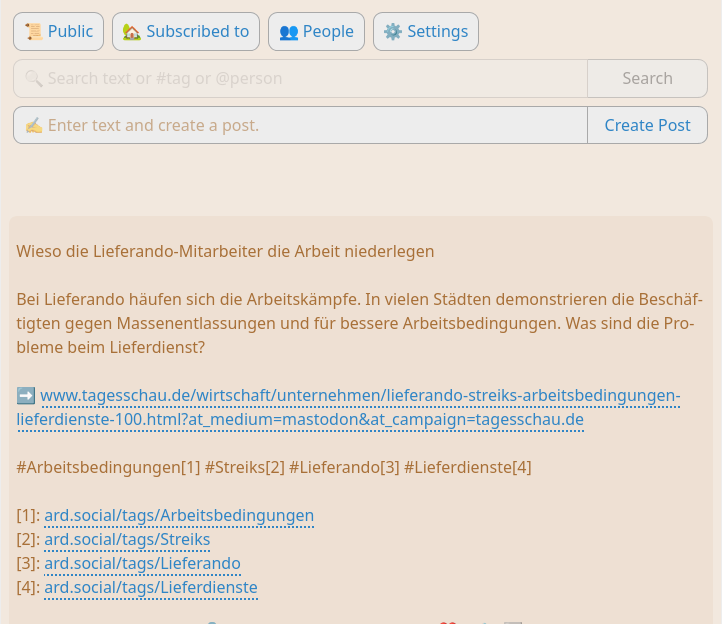Follow the ard.social/tags/Lieferdienste link
722x624 pixels.
point(151,588)
